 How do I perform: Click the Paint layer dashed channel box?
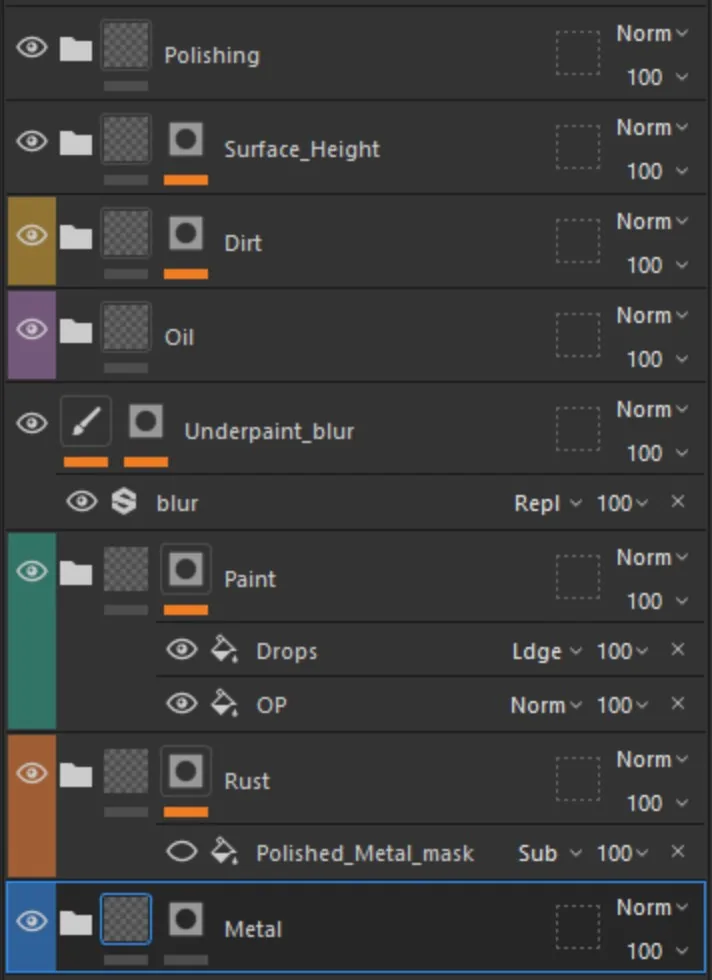578,578
